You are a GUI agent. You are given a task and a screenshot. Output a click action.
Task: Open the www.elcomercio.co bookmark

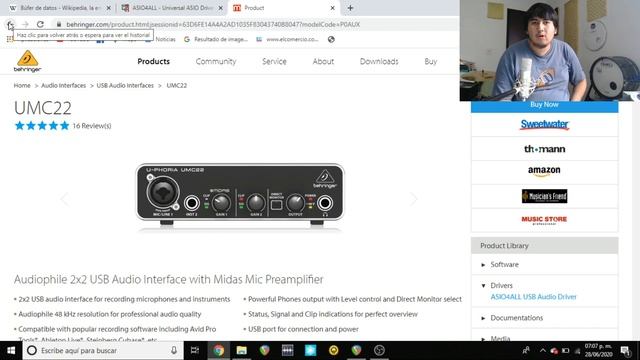(287, 39)
